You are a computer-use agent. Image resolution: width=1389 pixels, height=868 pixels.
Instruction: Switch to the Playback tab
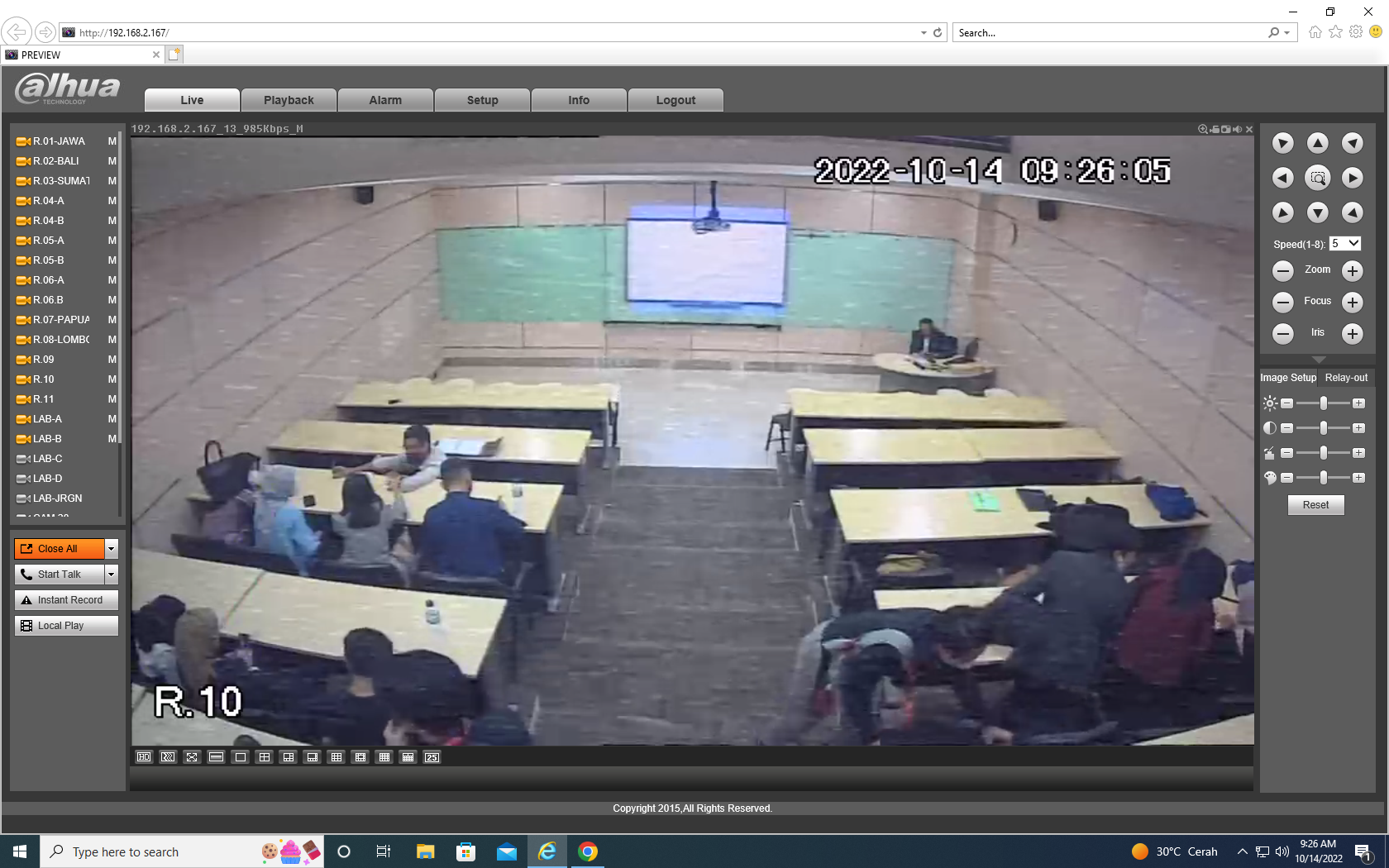(289, 100)
